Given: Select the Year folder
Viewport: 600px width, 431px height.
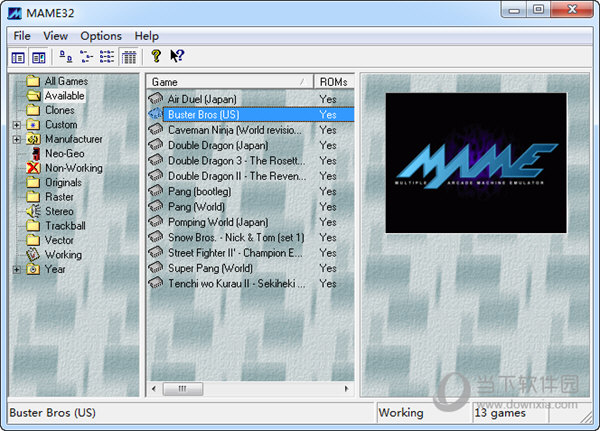Looking at the screenshot, I should click(x=55, y=269).
